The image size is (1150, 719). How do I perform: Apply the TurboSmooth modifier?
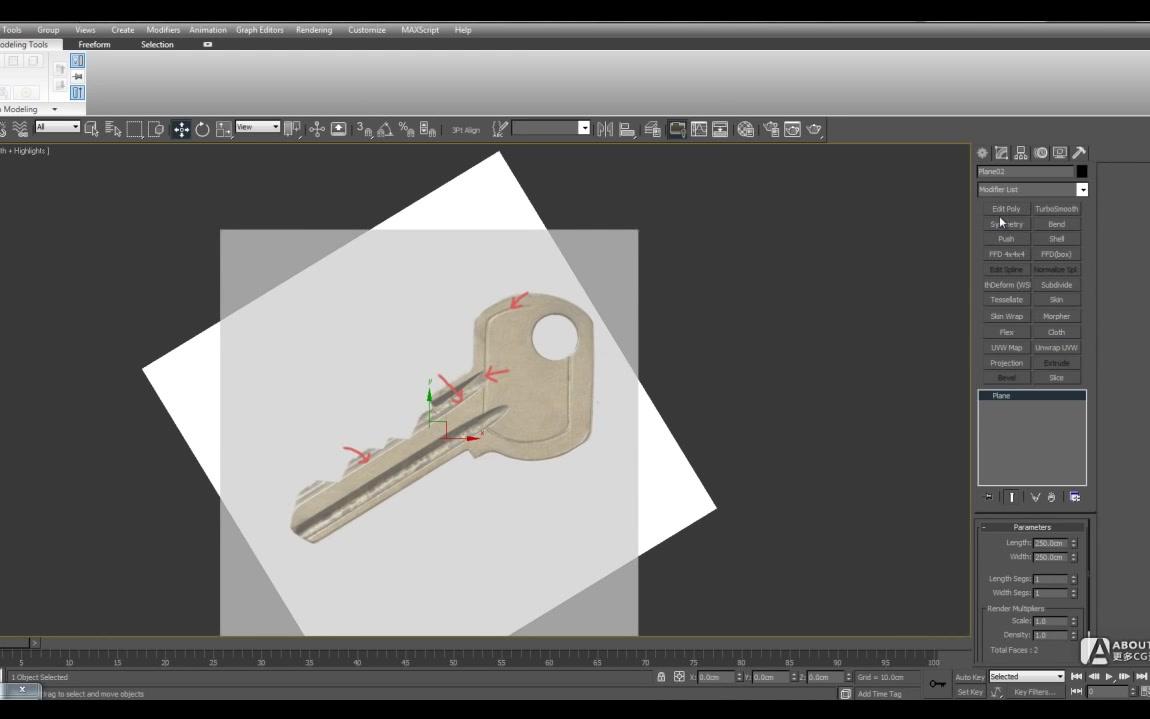coord(1056,208)
